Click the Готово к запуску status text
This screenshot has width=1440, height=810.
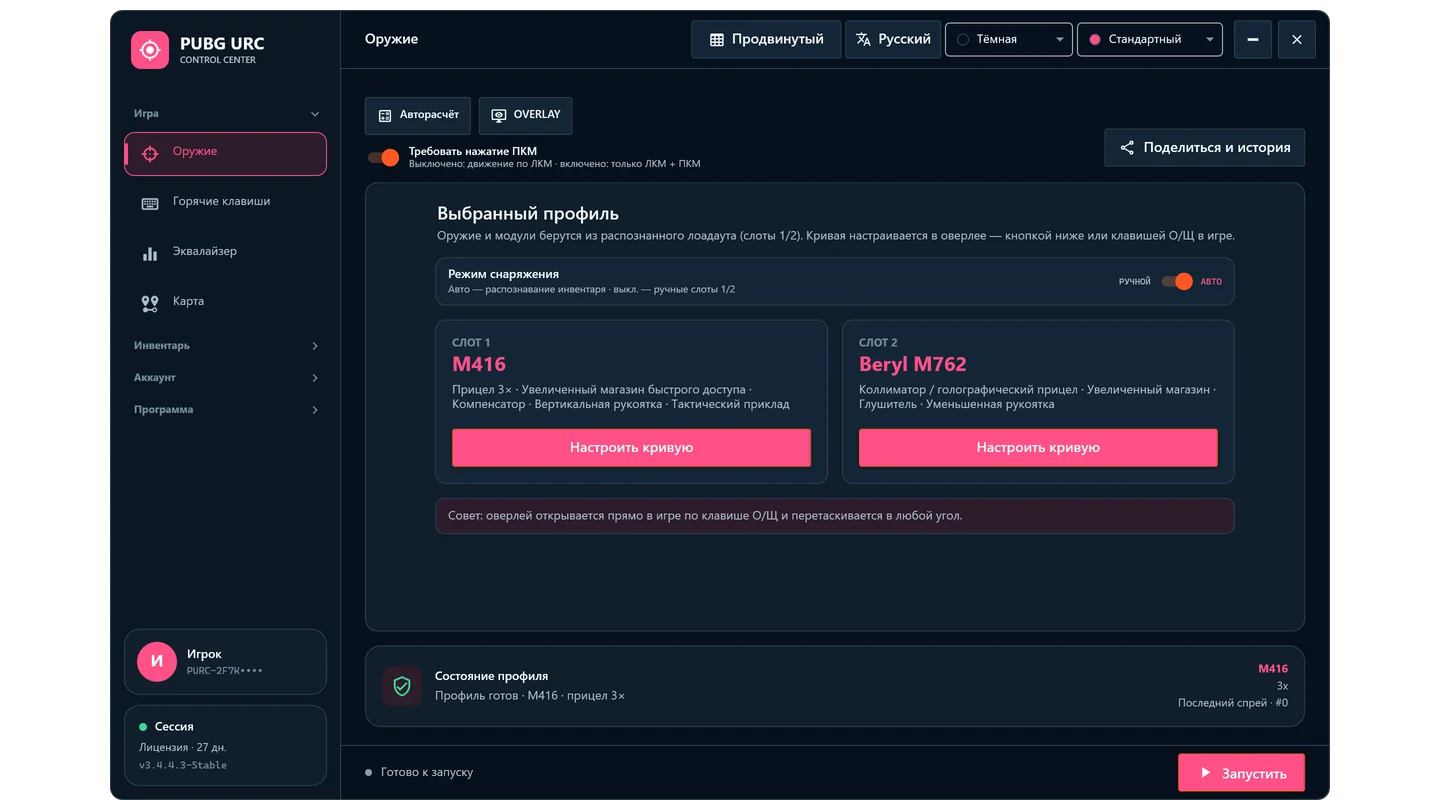pos(427,773)
